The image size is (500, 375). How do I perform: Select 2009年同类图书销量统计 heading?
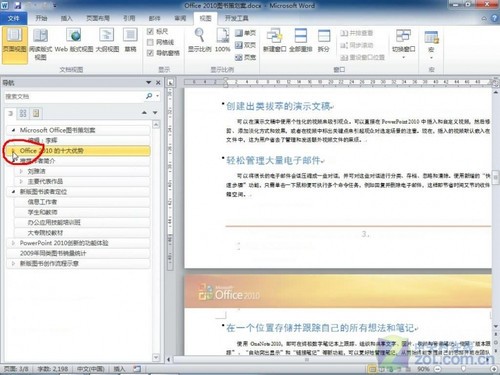tap(79, 253)
